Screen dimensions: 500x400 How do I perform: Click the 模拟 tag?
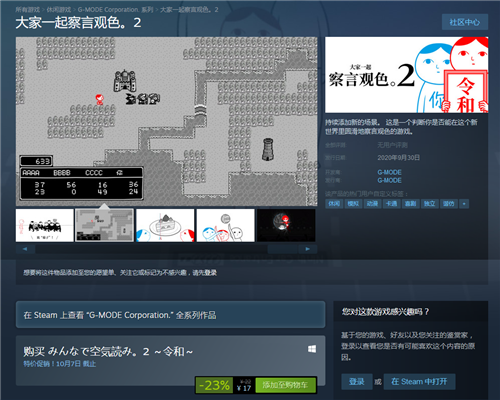[353, 204]
